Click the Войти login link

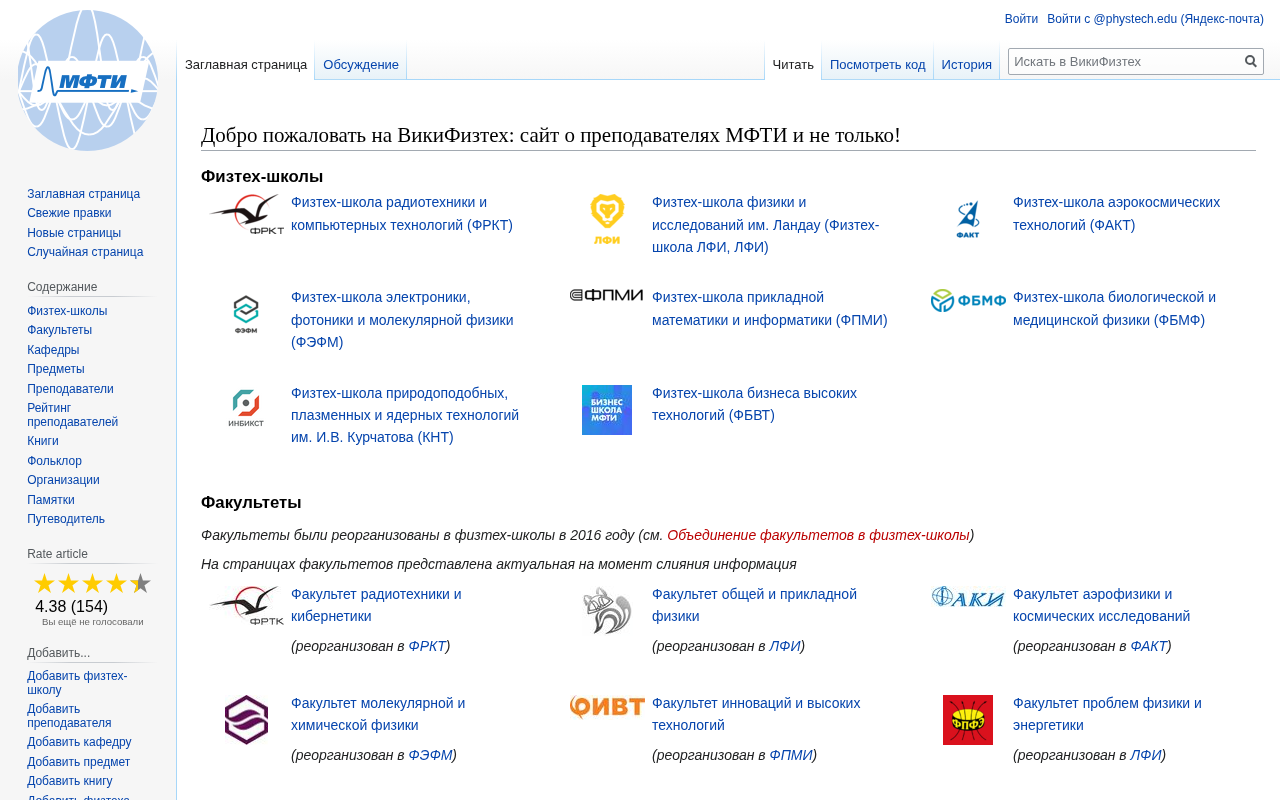(1021, 19)
